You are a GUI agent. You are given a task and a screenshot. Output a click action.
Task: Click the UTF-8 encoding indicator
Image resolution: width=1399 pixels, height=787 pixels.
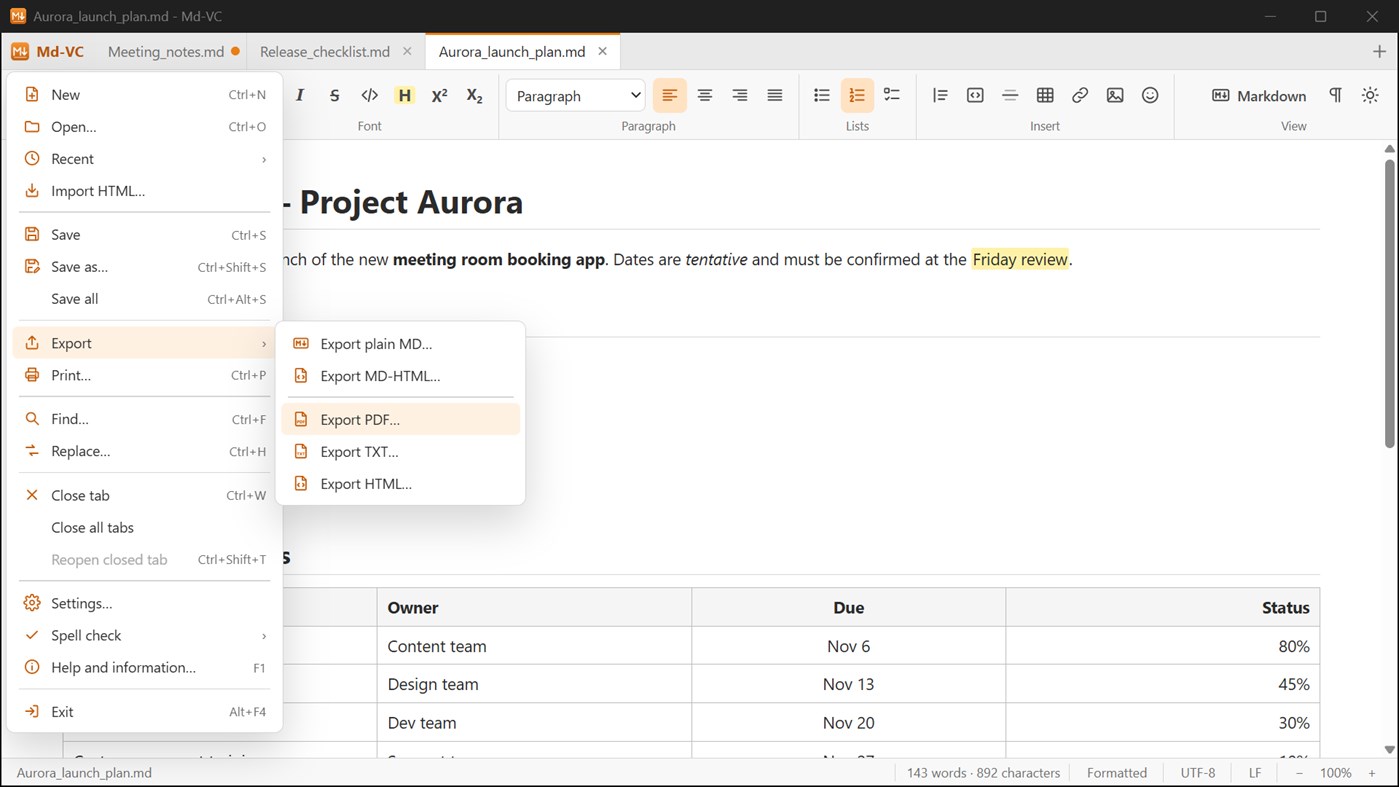click(1198, 773)
